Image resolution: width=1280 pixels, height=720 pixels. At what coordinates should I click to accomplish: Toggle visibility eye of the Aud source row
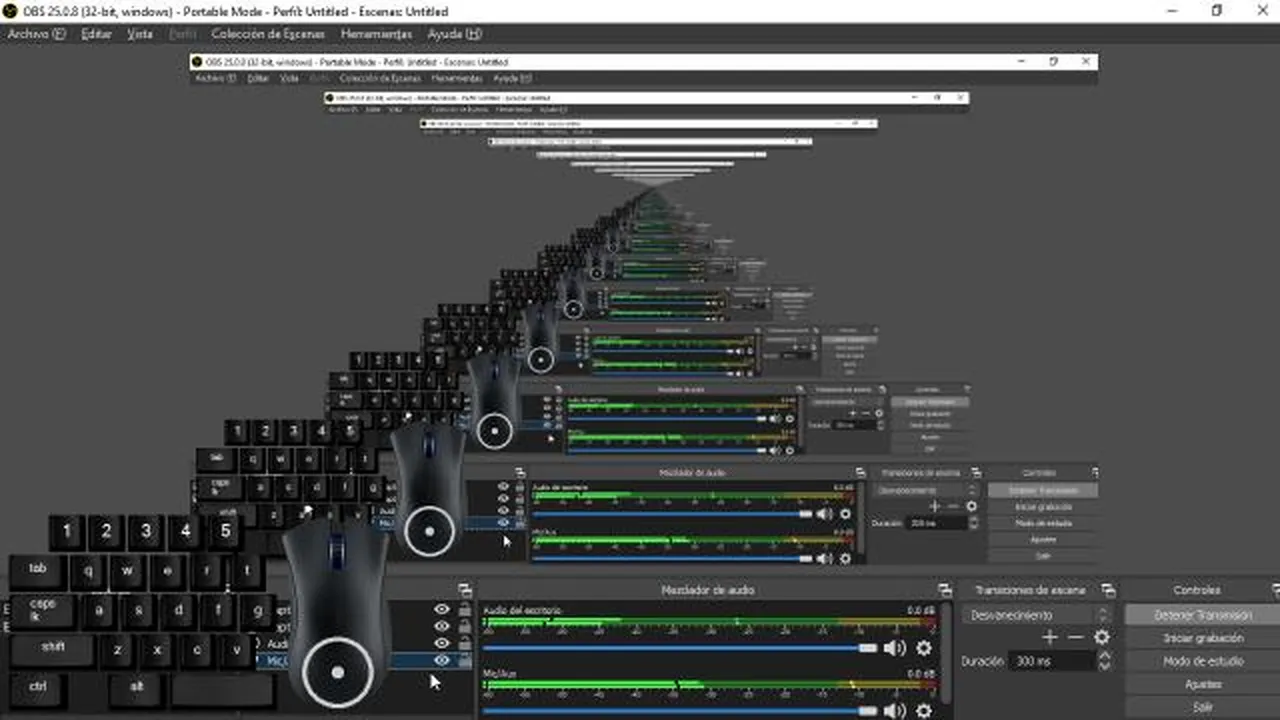(442, 643)
